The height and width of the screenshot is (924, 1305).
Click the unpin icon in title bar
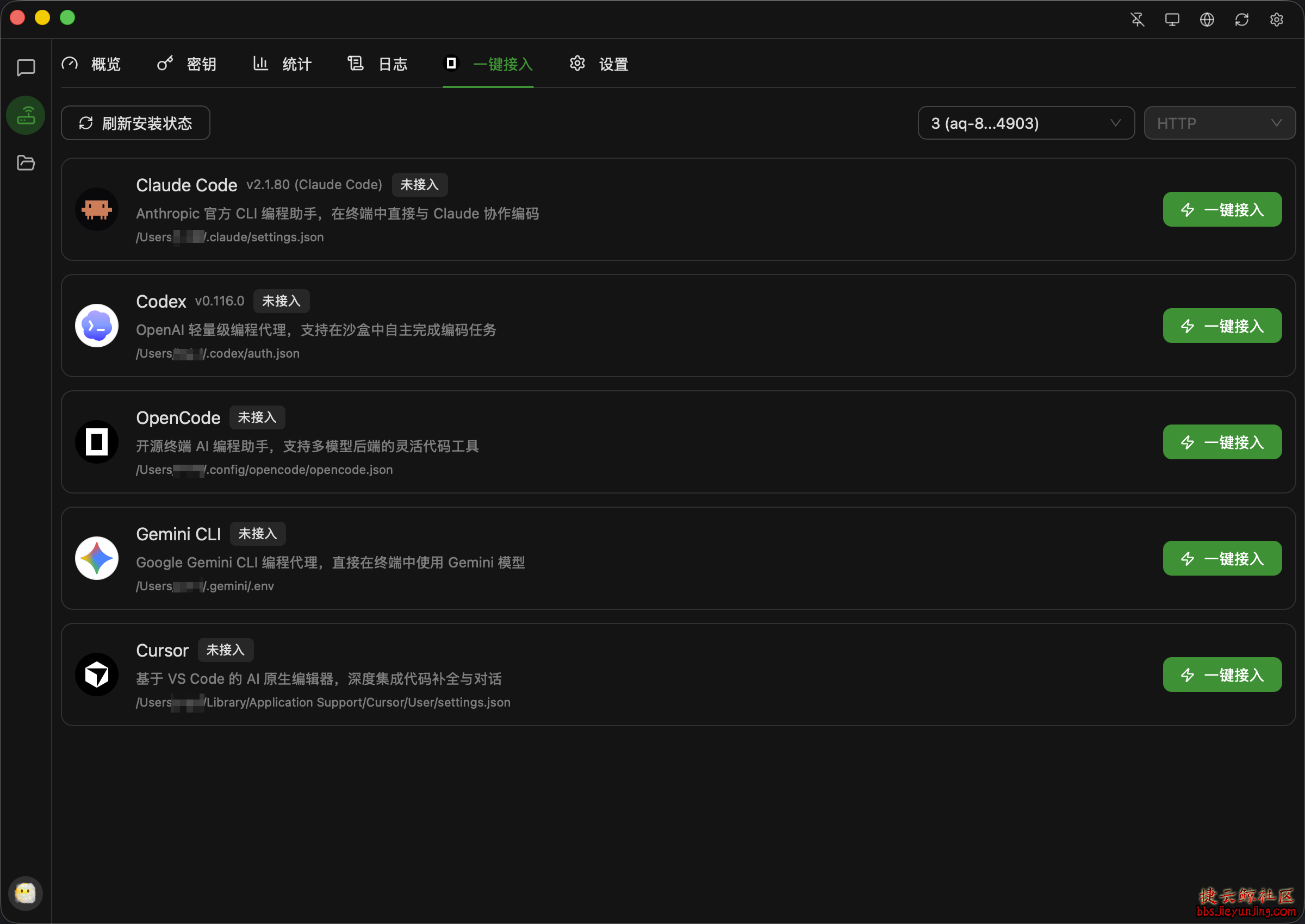tap(1137, 20)
